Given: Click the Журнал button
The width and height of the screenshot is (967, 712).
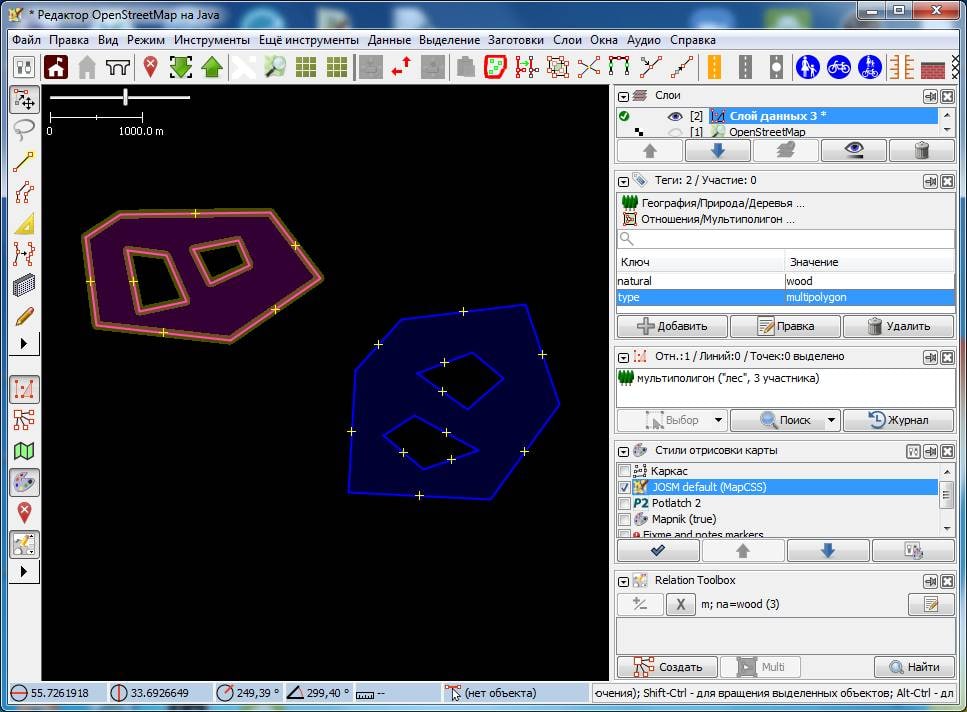Looking at the screenshot, I should click(x=899, y=420).
